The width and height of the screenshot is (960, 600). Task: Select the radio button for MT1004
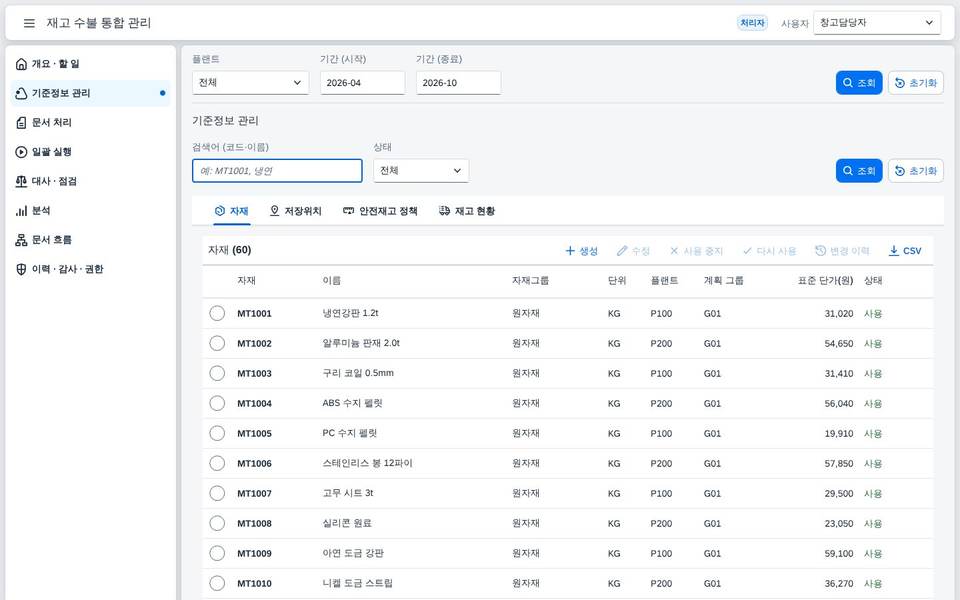click(x=217, y=403)
